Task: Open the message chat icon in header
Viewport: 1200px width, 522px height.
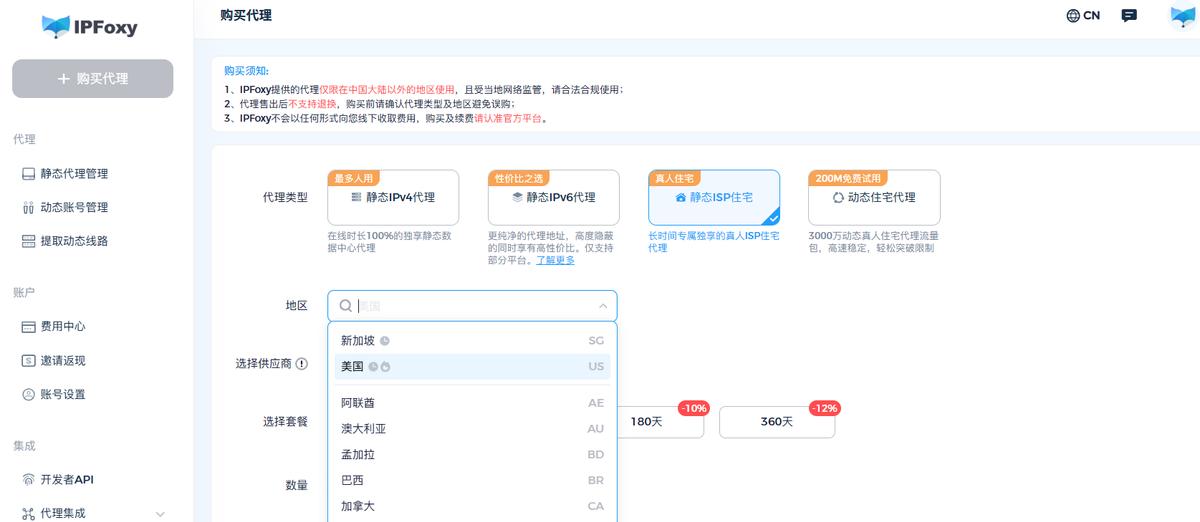Action: tap(1129, 16)
